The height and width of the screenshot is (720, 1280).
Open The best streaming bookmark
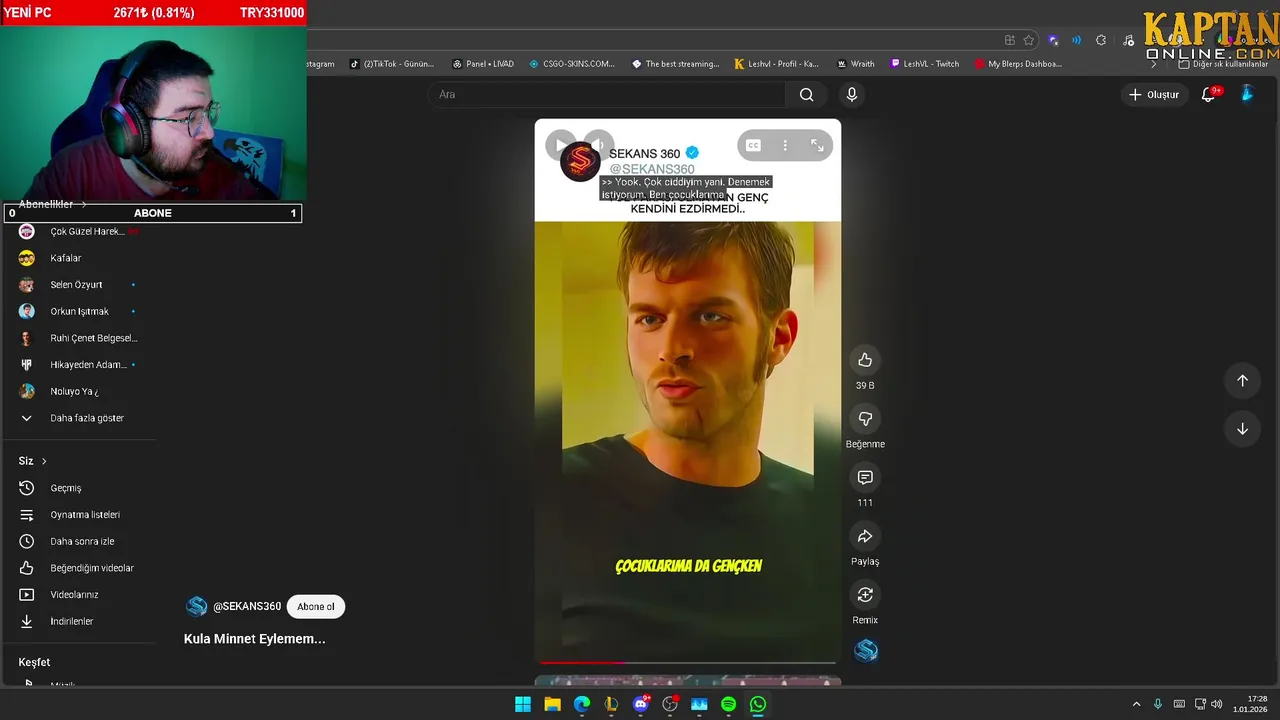tap(676, 64)
